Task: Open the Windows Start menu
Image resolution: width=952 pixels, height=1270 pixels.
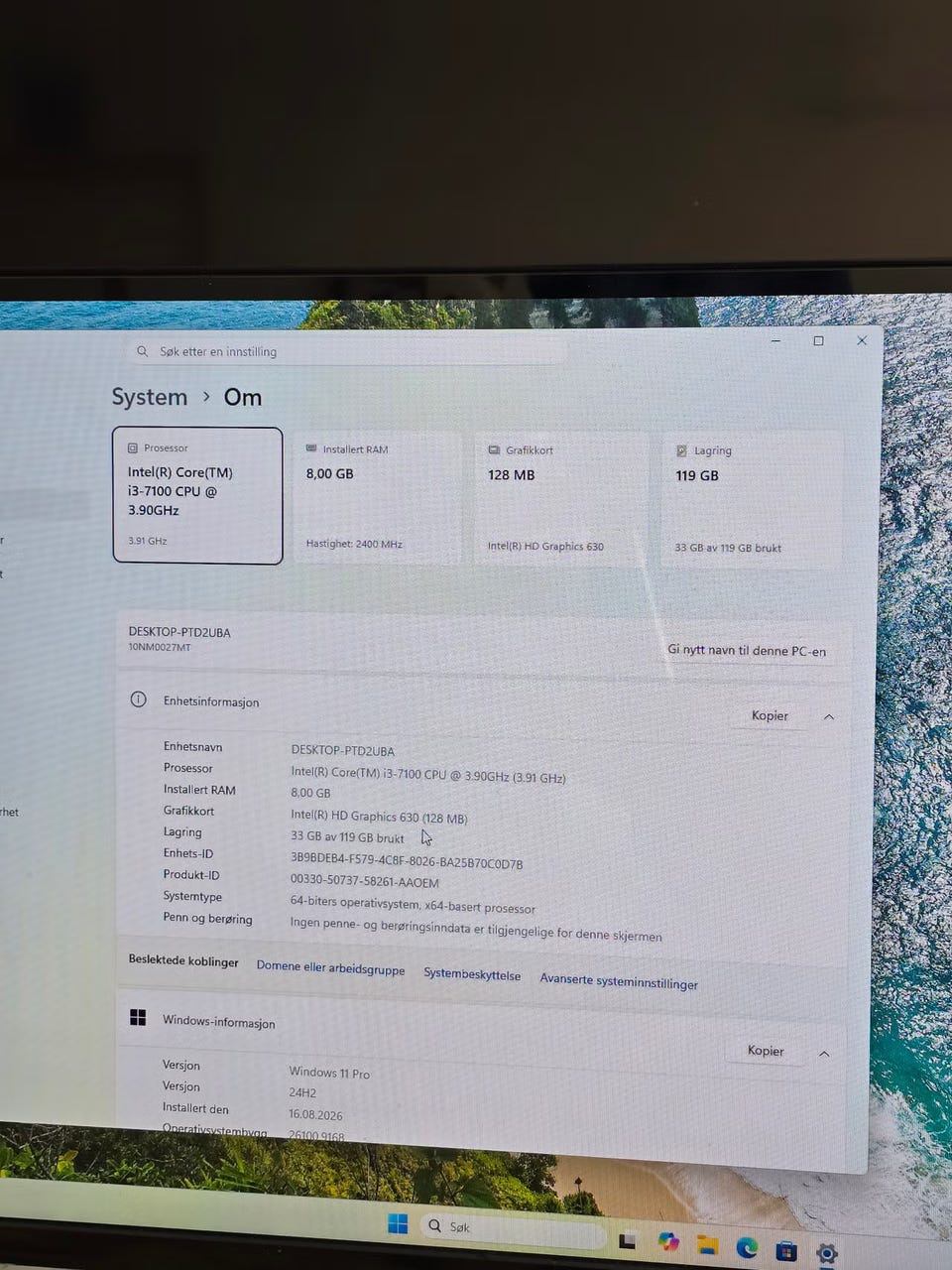Action: click(x=398, y=1223)
